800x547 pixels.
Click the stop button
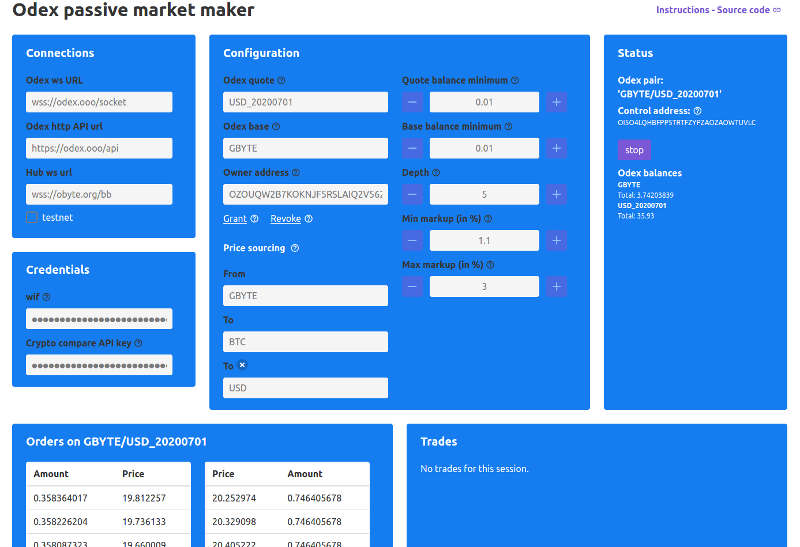634,150
